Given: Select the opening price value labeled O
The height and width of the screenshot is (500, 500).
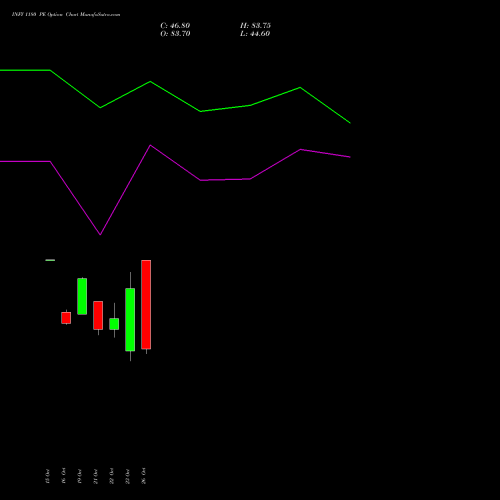Looking at the screenshot, I should pyautogui.click(x=175, y=34).
